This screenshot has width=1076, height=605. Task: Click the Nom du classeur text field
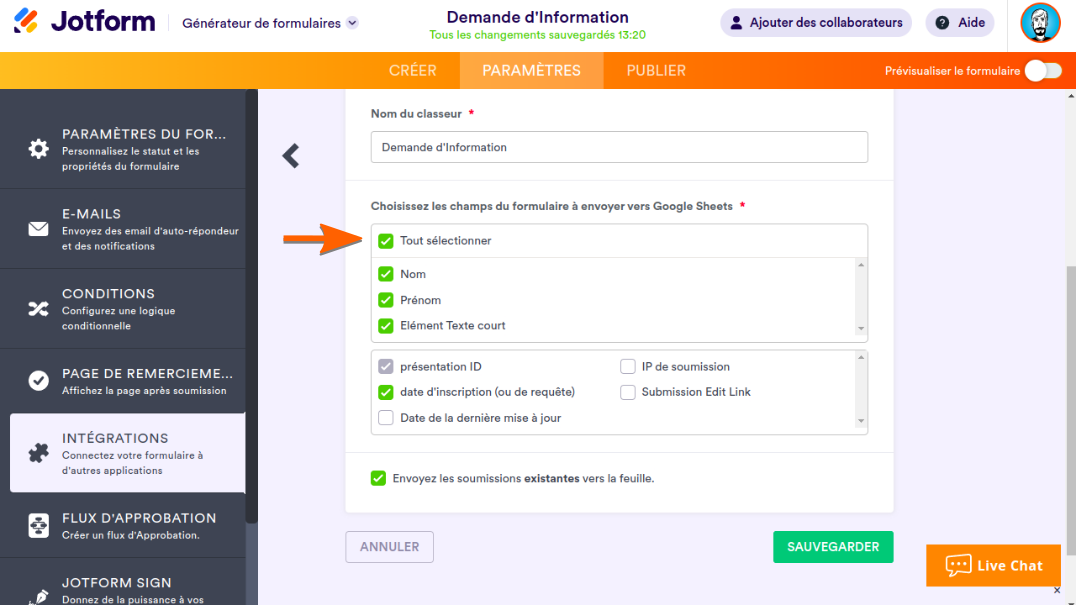[619, 147]
